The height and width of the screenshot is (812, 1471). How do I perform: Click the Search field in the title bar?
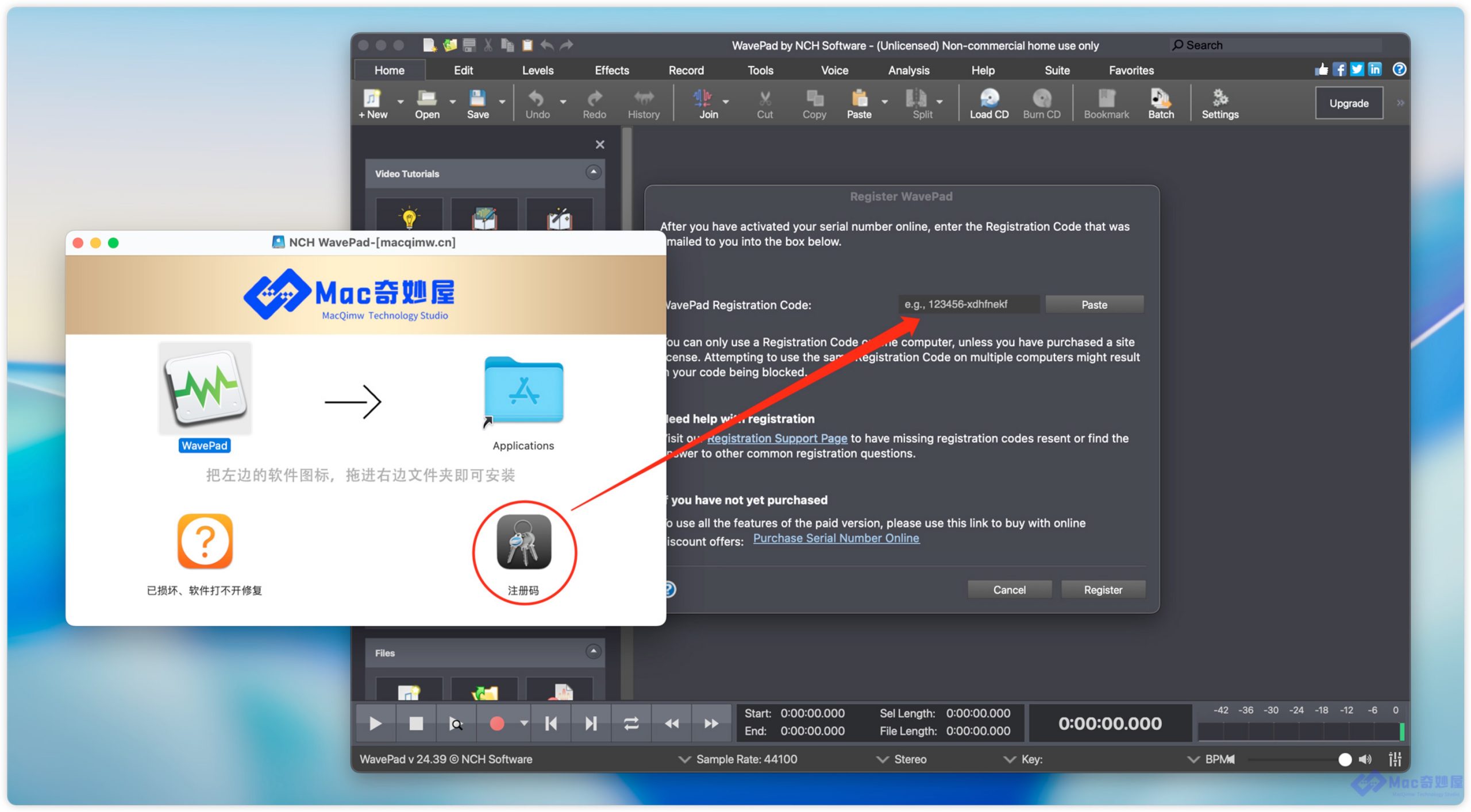(1276, 45)
